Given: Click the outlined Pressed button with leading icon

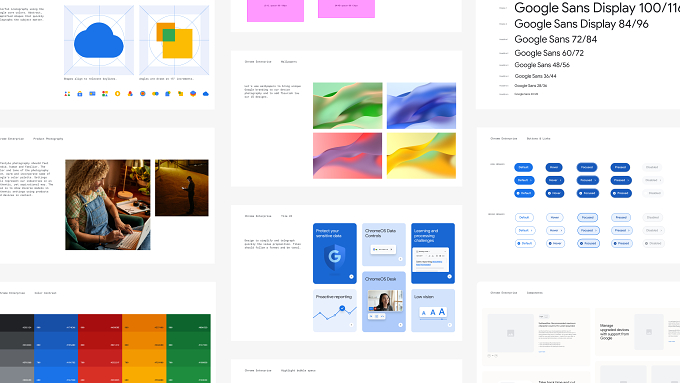Looking at the screenshot, I should coord(621,243).
